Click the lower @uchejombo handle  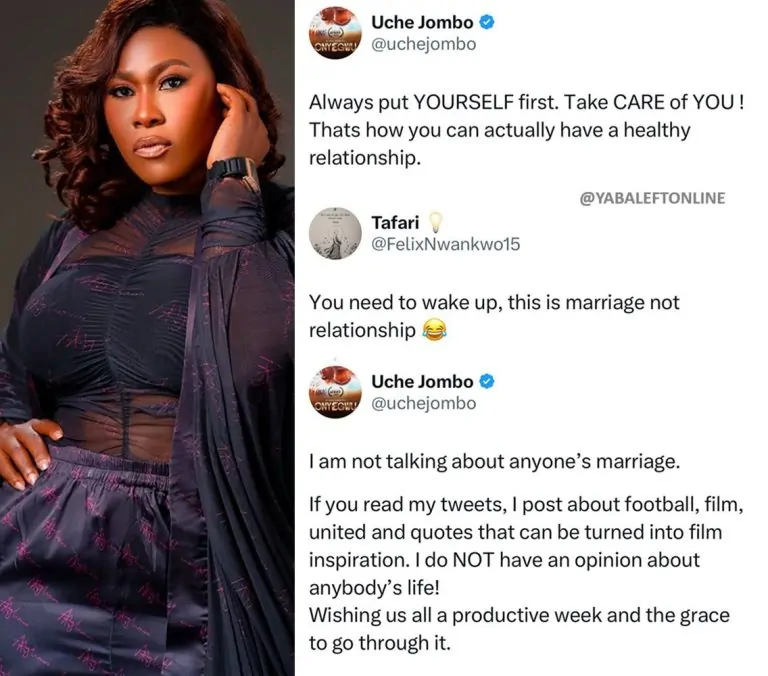pos(424,403)
